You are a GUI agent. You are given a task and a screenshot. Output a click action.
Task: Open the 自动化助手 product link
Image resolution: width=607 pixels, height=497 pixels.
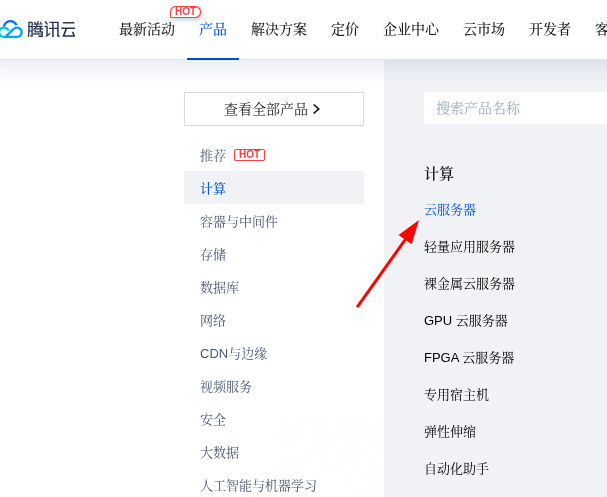(456, 469)
